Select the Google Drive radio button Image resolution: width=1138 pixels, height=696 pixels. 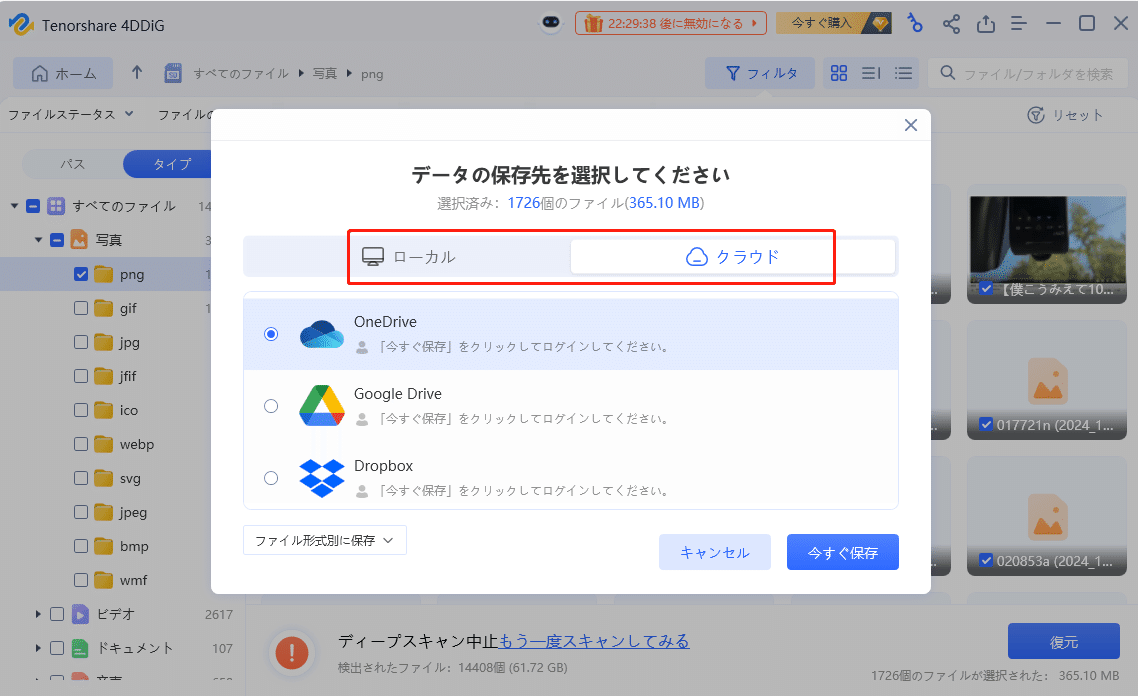click(x=270, y=406)
